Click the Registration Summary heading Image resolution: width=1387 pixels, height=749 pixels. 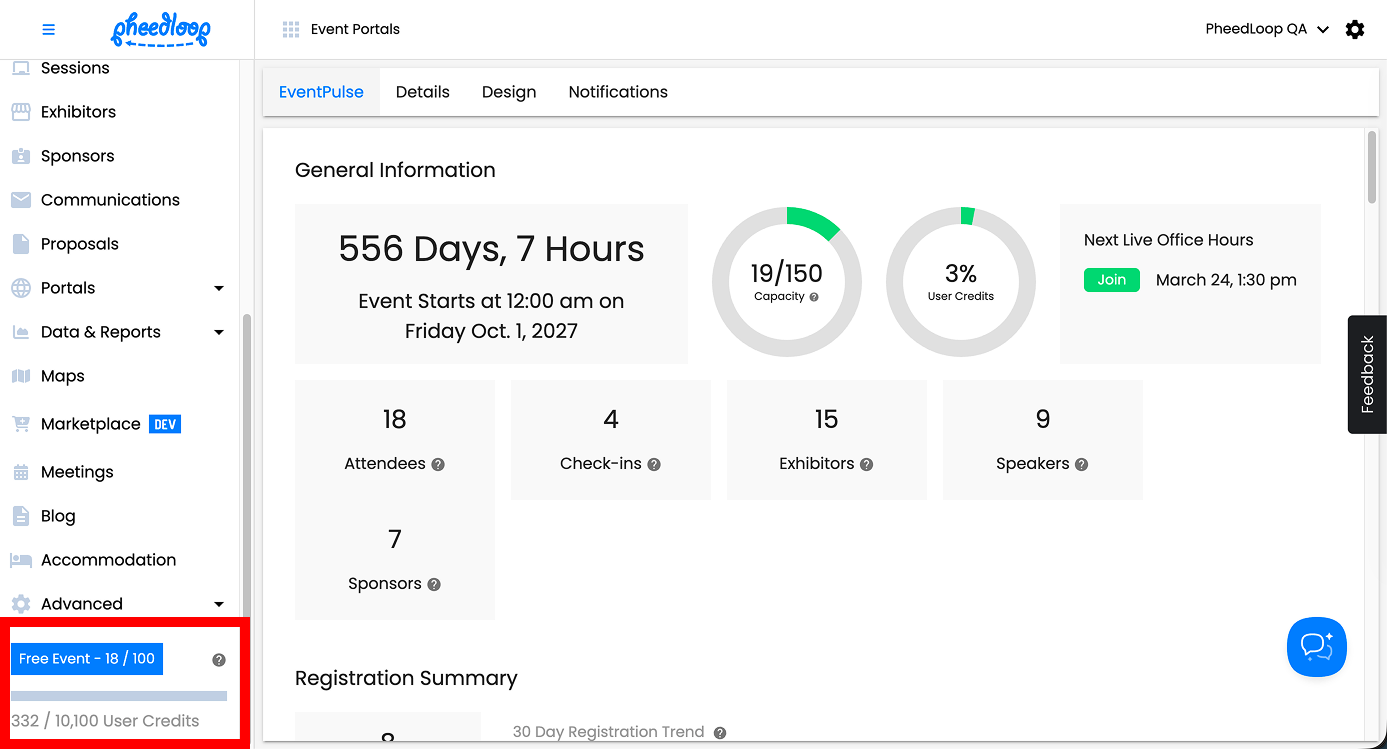click(406, 678)
